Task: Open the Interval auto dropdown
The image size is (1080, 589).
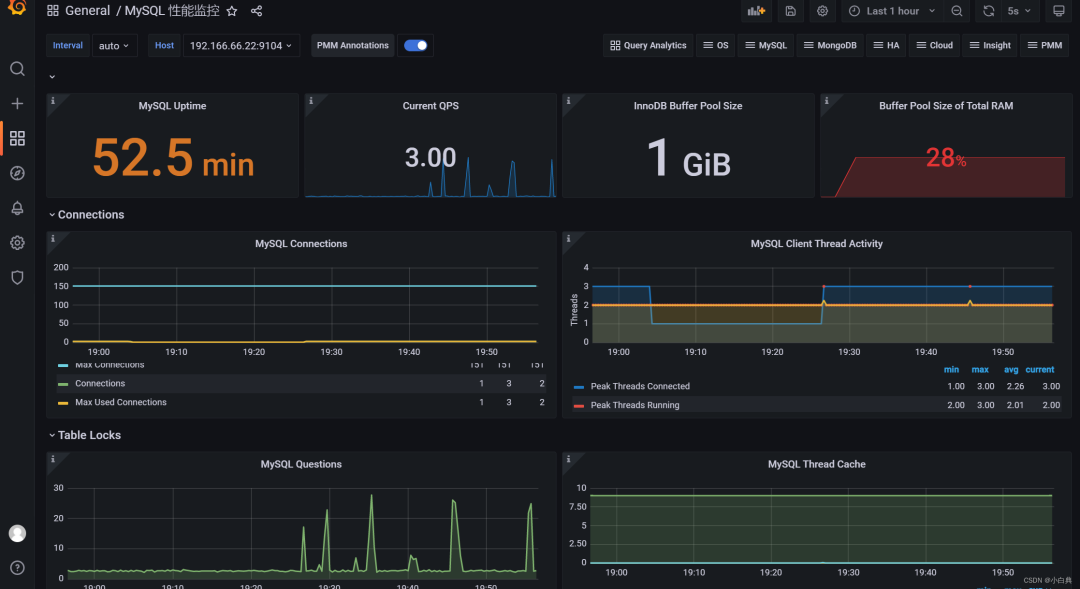Action: 114,45
